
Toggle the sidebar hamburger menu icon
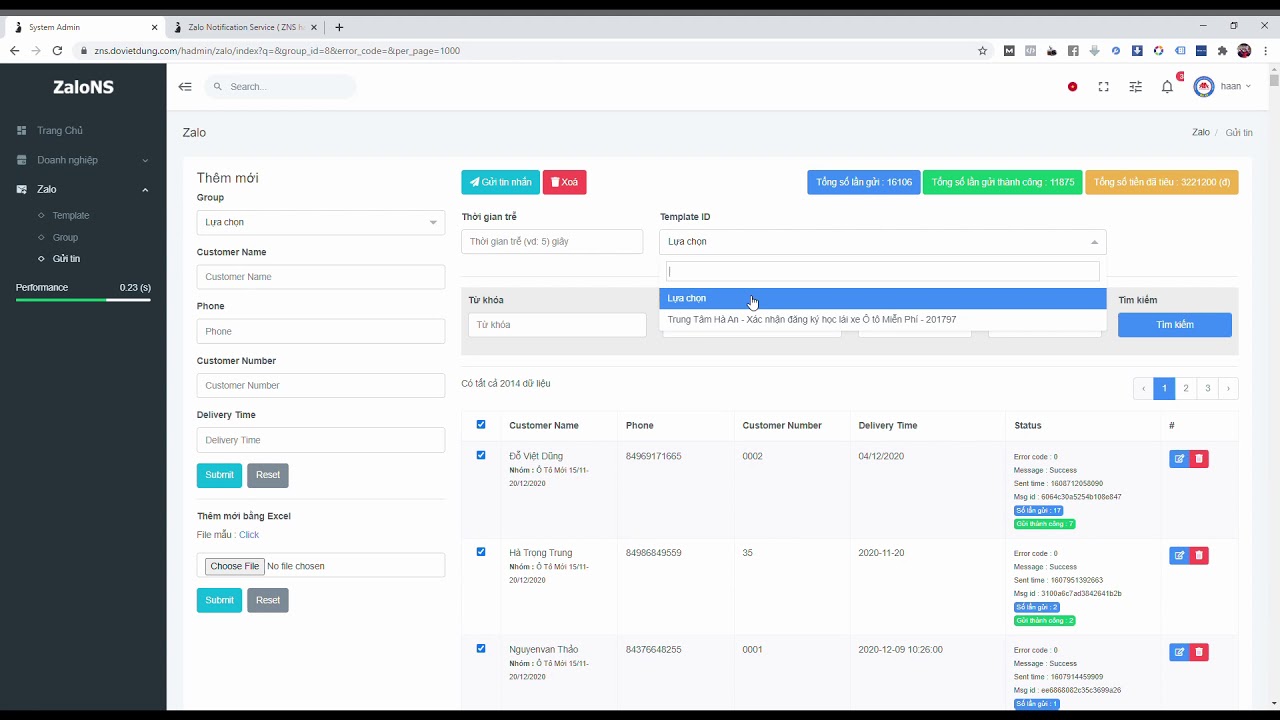[x=185, y=87]
